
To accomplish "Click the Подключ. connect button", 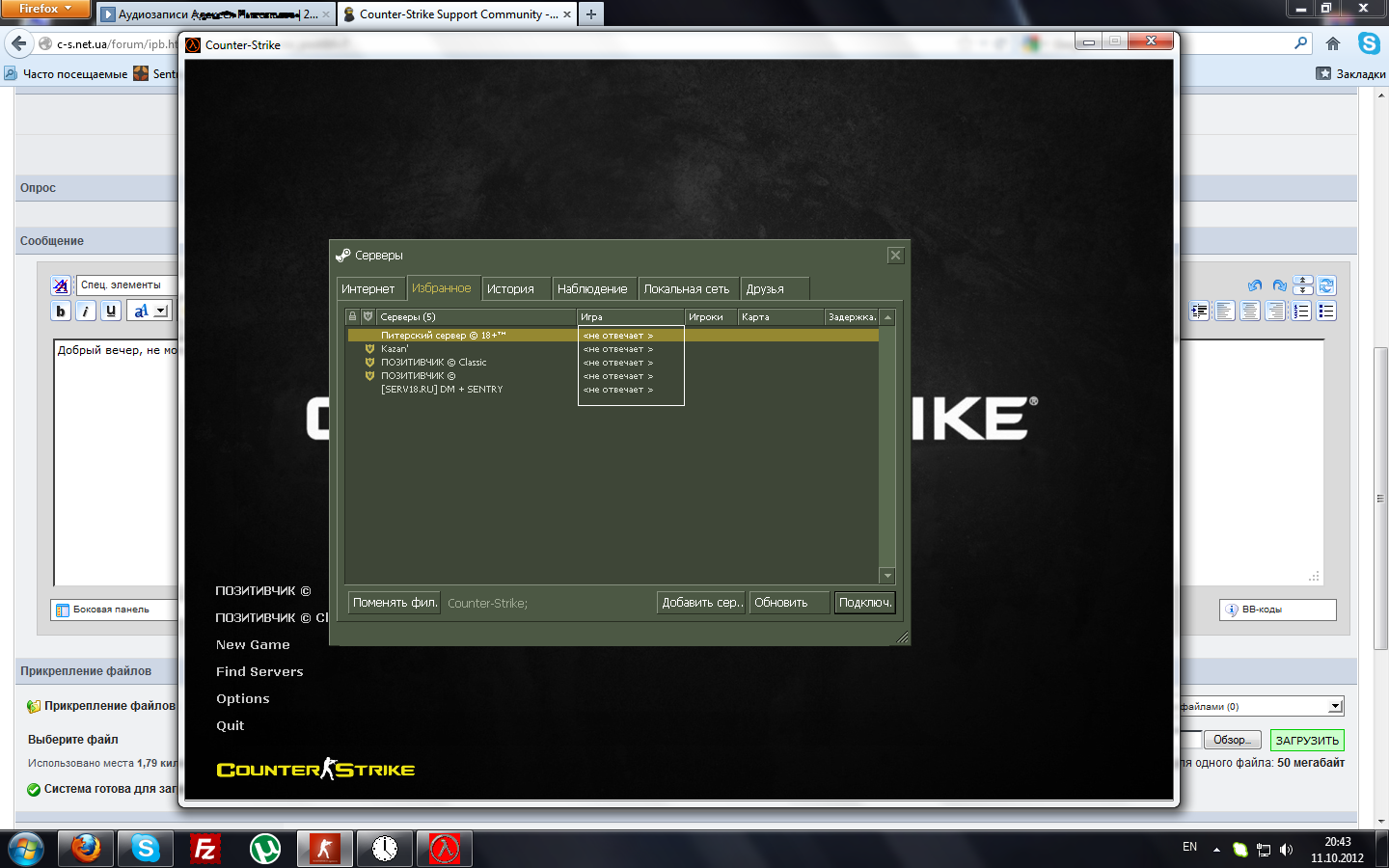I will pos(865,603).
